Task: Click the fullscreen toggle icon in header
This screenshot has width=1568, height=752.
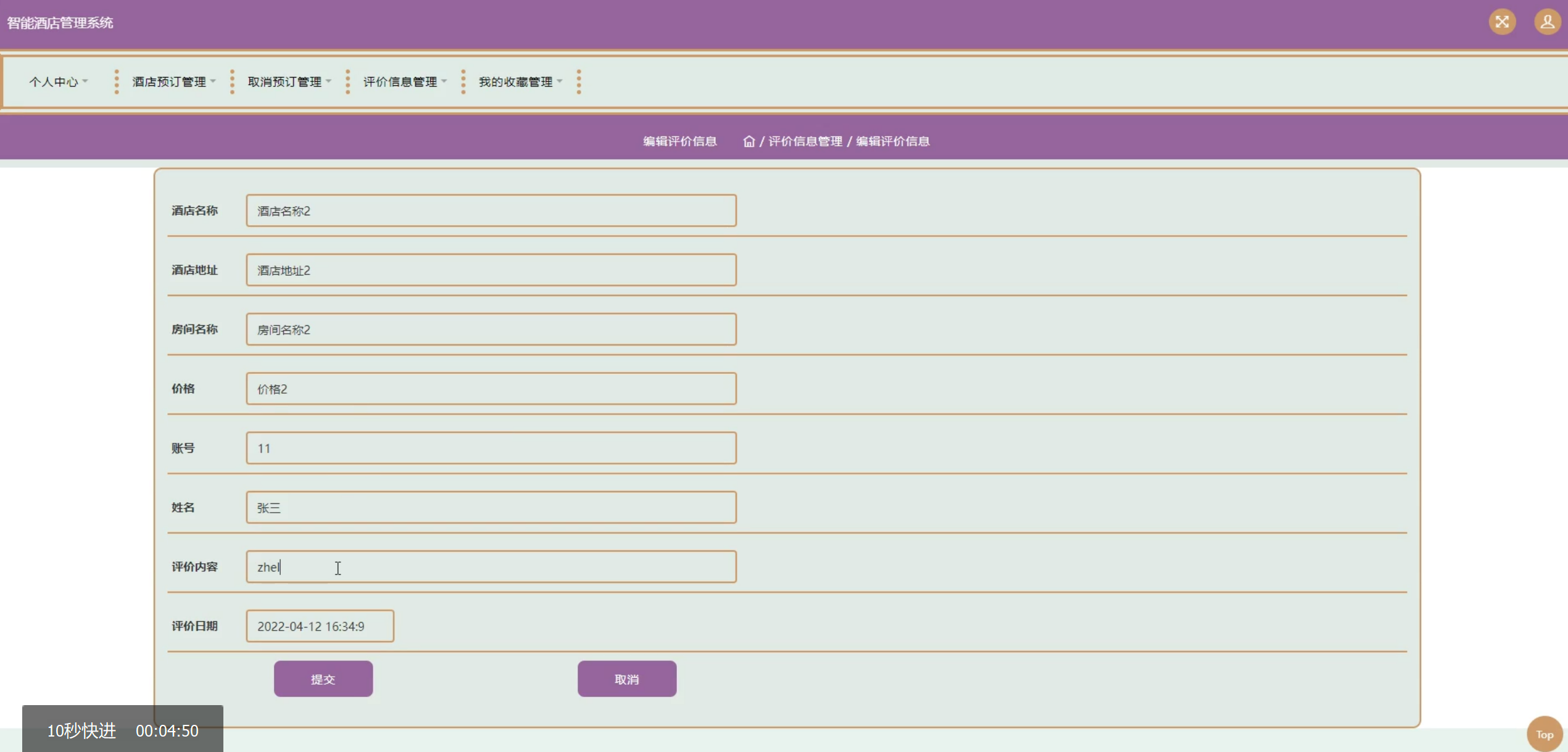Action: tap(1501, 22)
